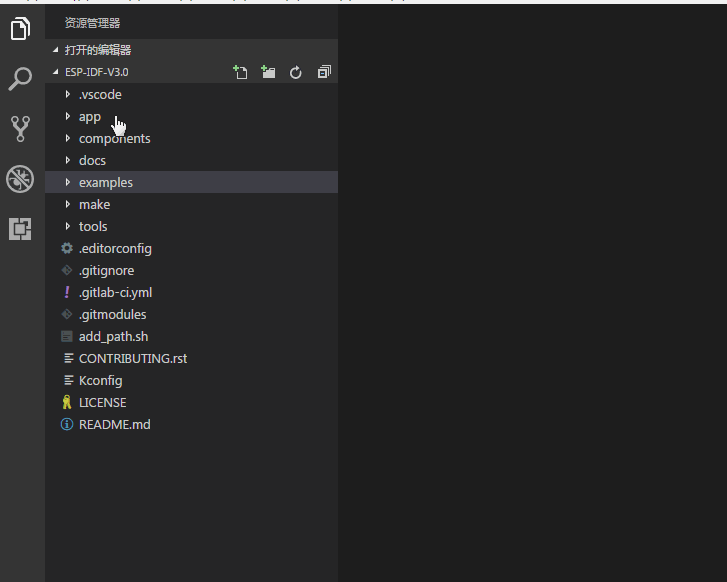Click the New Folder icon

tap(268, 72)
